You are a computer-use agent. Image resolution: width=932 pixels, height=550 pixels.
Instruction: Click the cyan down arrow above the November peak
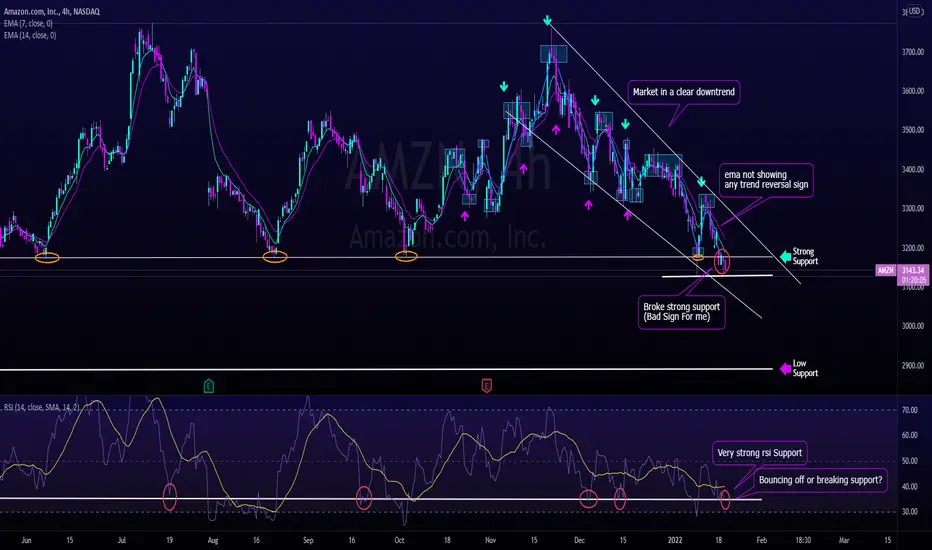[x=547, y=21]
